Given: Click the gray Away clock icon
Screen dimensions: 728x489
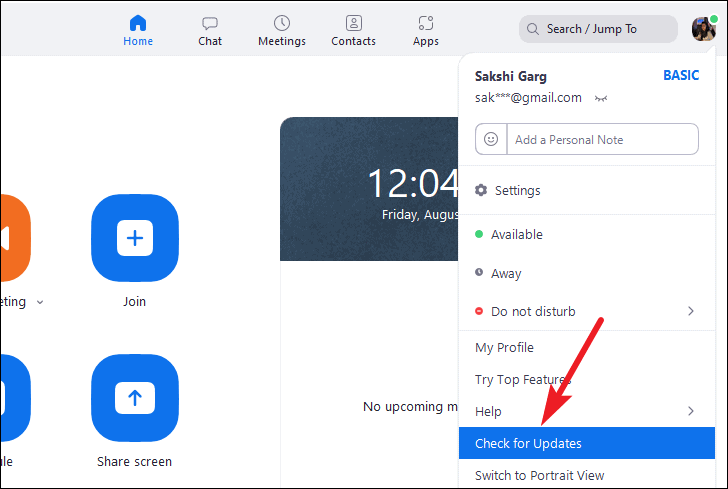Looking at the screenshot, I should (x=479, y=272).
